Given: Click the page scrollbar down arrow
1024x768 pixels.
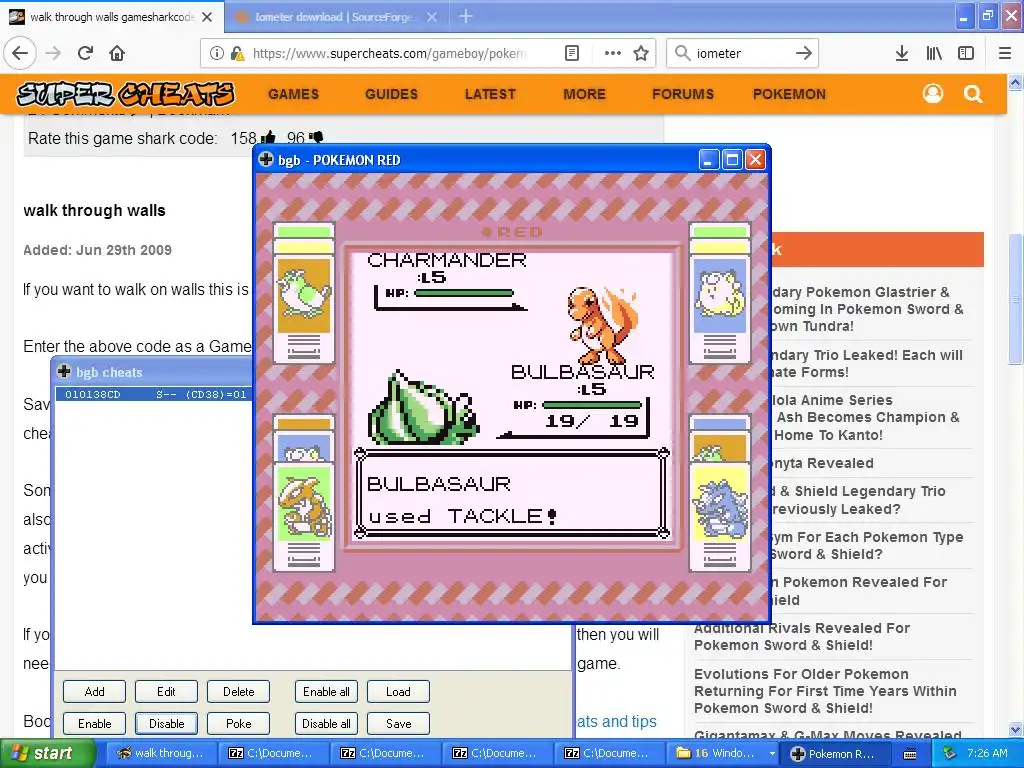Looking at the screenshot, I should click(1016, 729).
